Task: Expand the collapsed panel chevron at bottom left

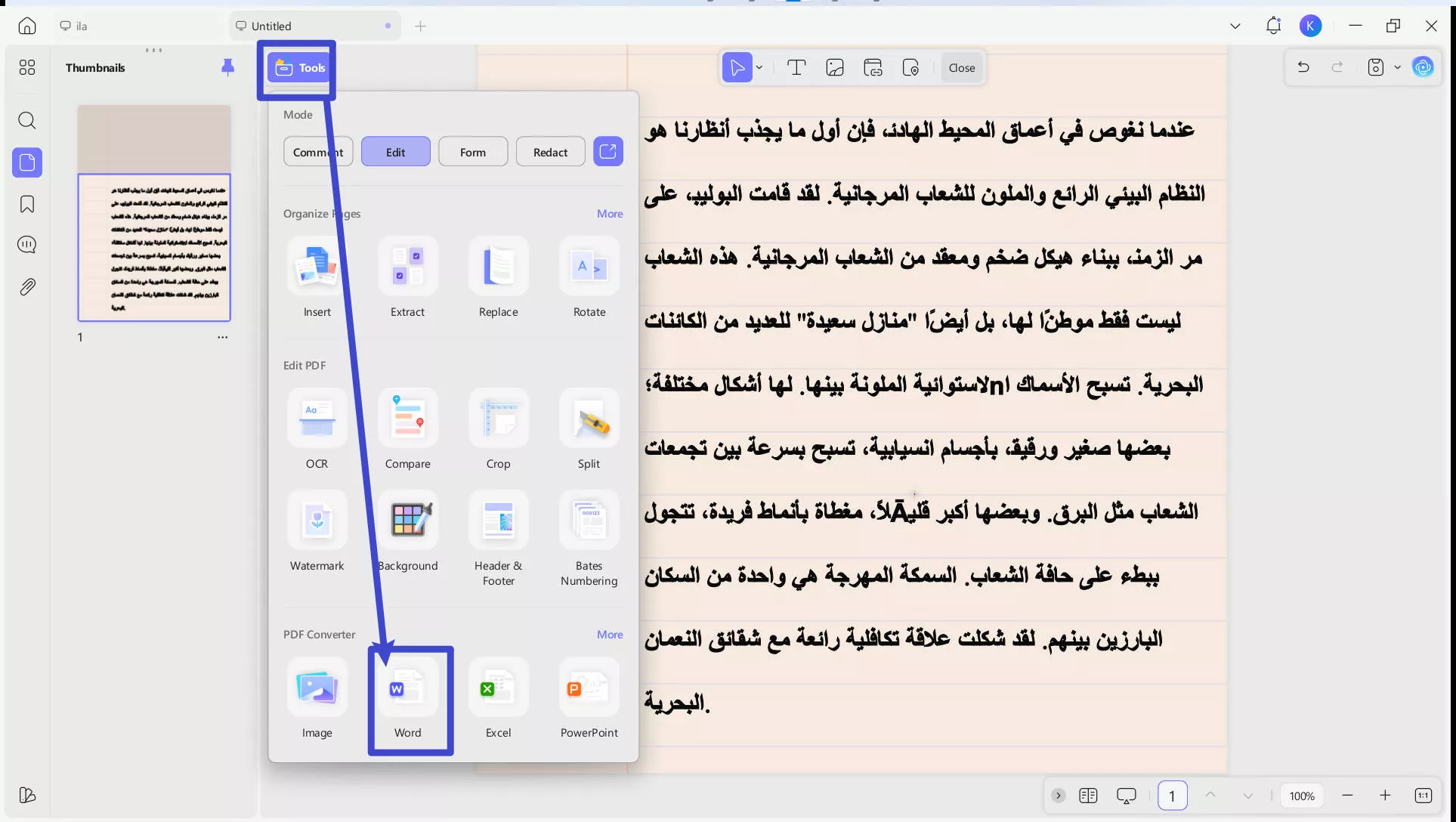Action: point(1058,796)
